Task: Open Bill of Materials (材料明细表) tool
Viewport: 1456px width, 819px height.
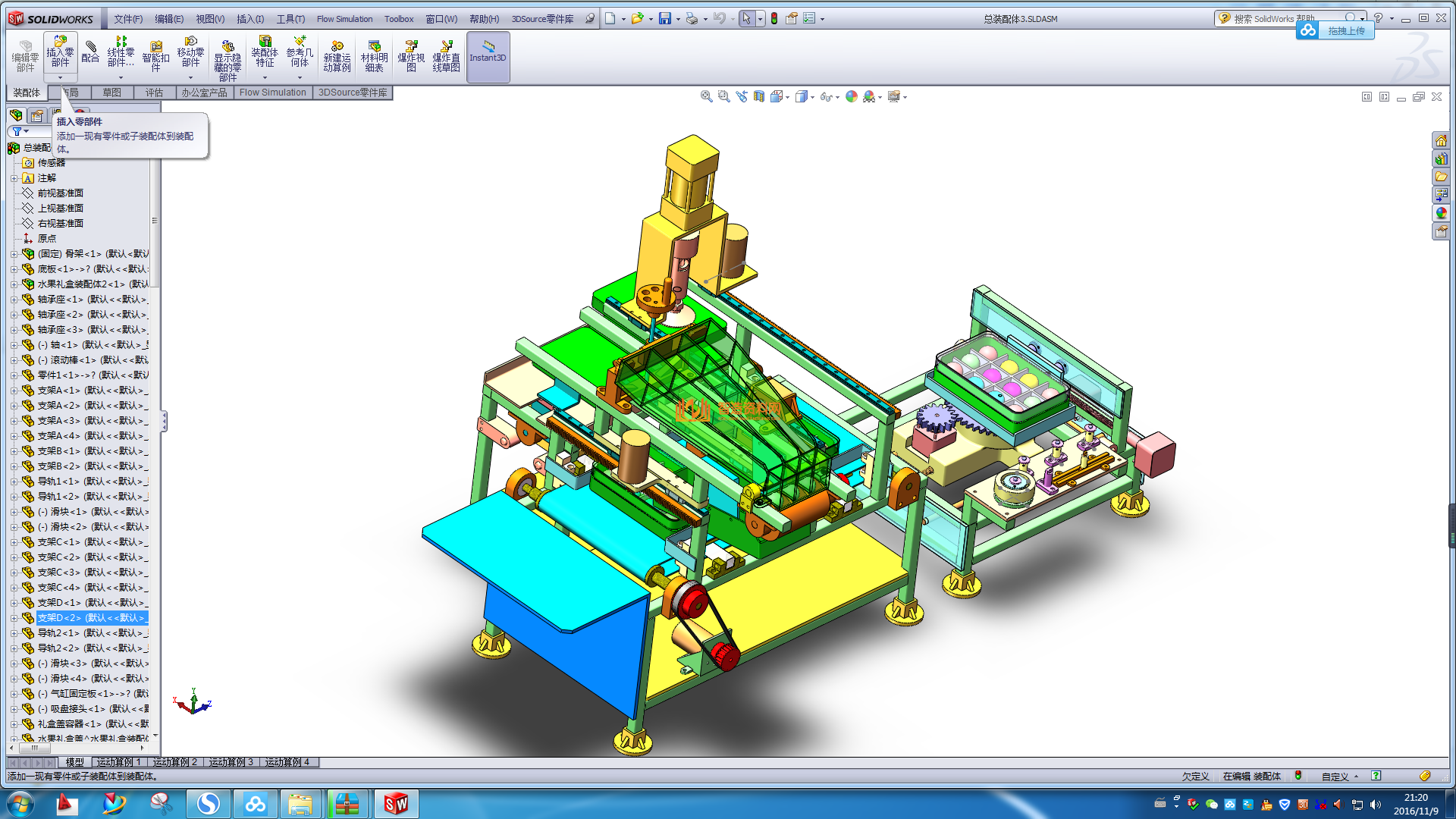Action: 374,55
